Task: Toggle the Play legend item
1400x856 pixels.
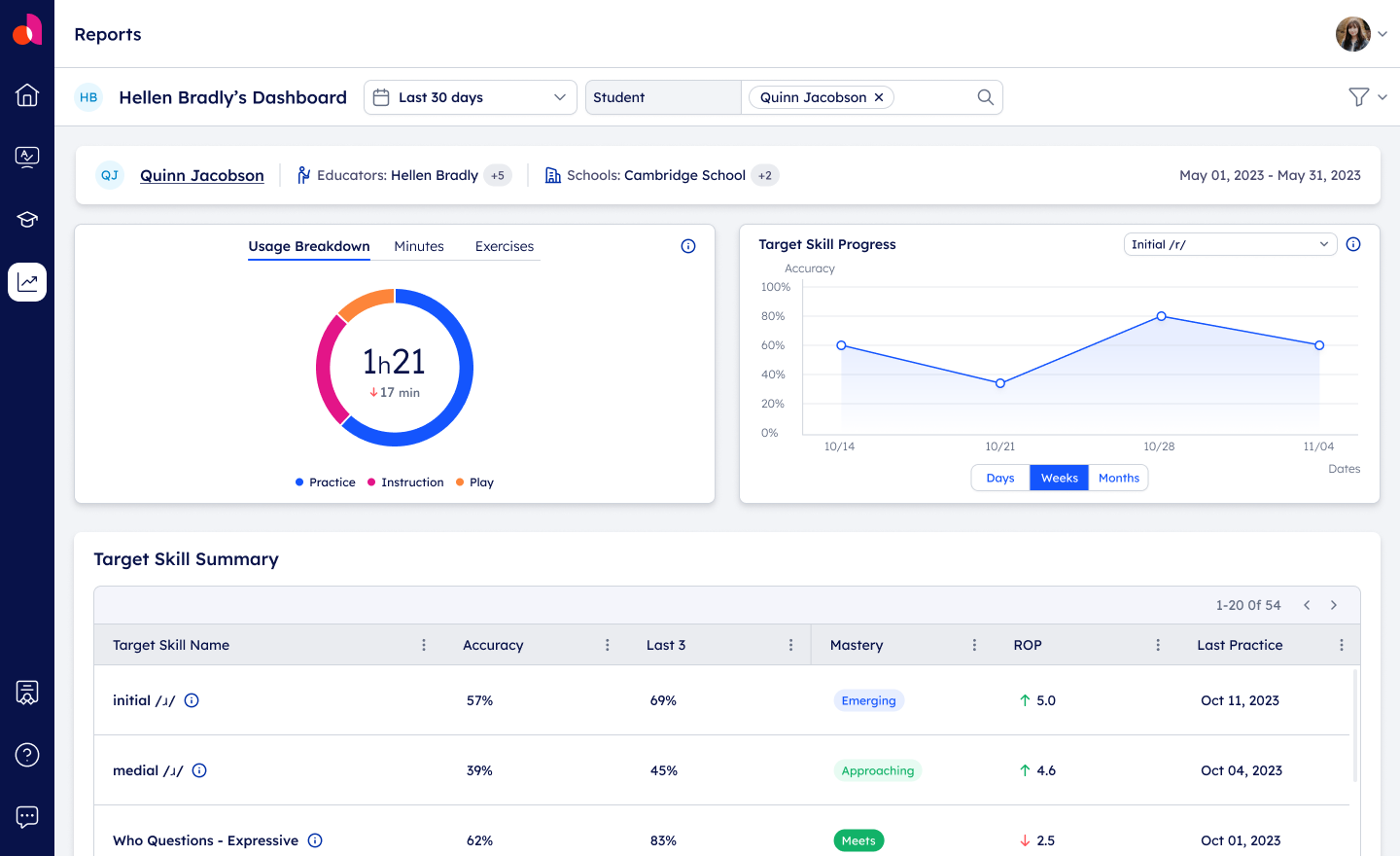Action: [x=475, y=482]
